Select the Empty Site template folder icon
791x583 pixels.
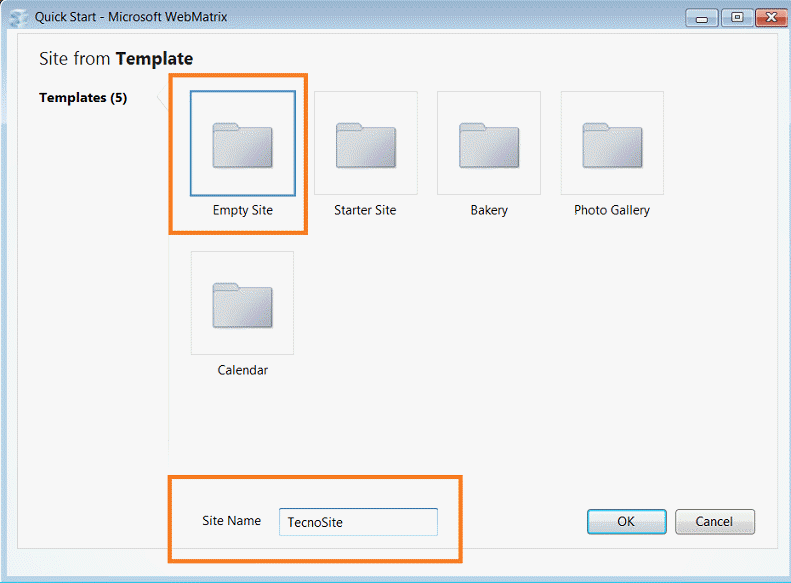pos(242,145)
